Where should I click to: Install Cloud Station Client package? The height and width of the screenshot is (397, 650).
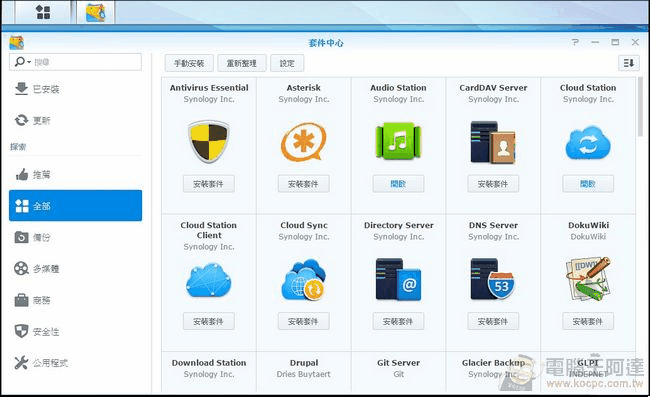click(209, 321)
